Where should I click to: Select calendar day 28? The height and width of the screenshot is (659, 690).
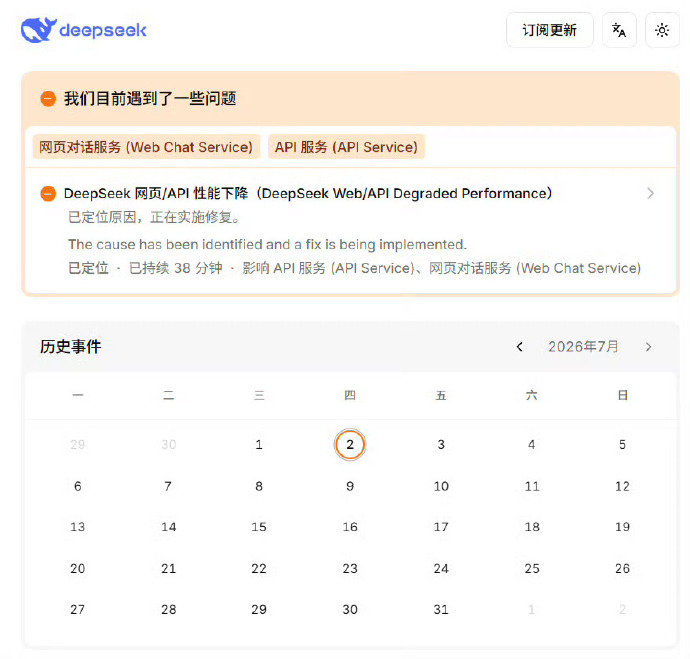[169, 609]
